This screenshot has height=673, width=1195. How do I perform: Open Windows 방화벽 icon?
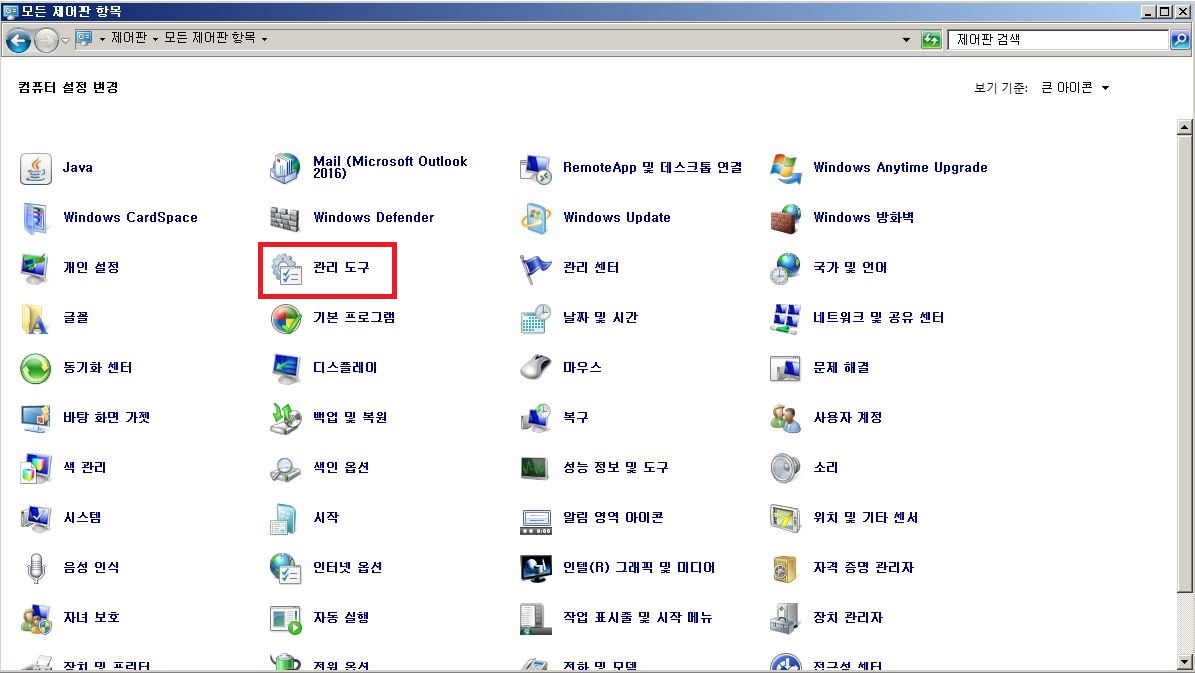[785, 218]
